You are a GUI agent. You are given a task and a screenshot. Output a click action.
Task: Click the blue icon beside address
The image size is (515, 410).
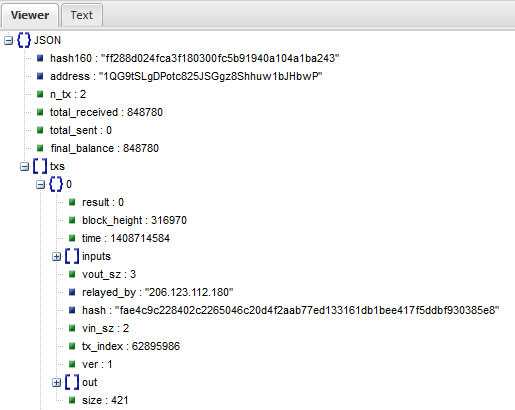tap(40, 76)
